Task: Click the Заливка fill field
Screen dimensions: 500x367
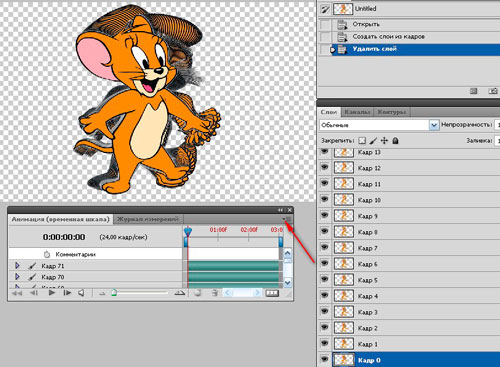Action: point(497,141)
